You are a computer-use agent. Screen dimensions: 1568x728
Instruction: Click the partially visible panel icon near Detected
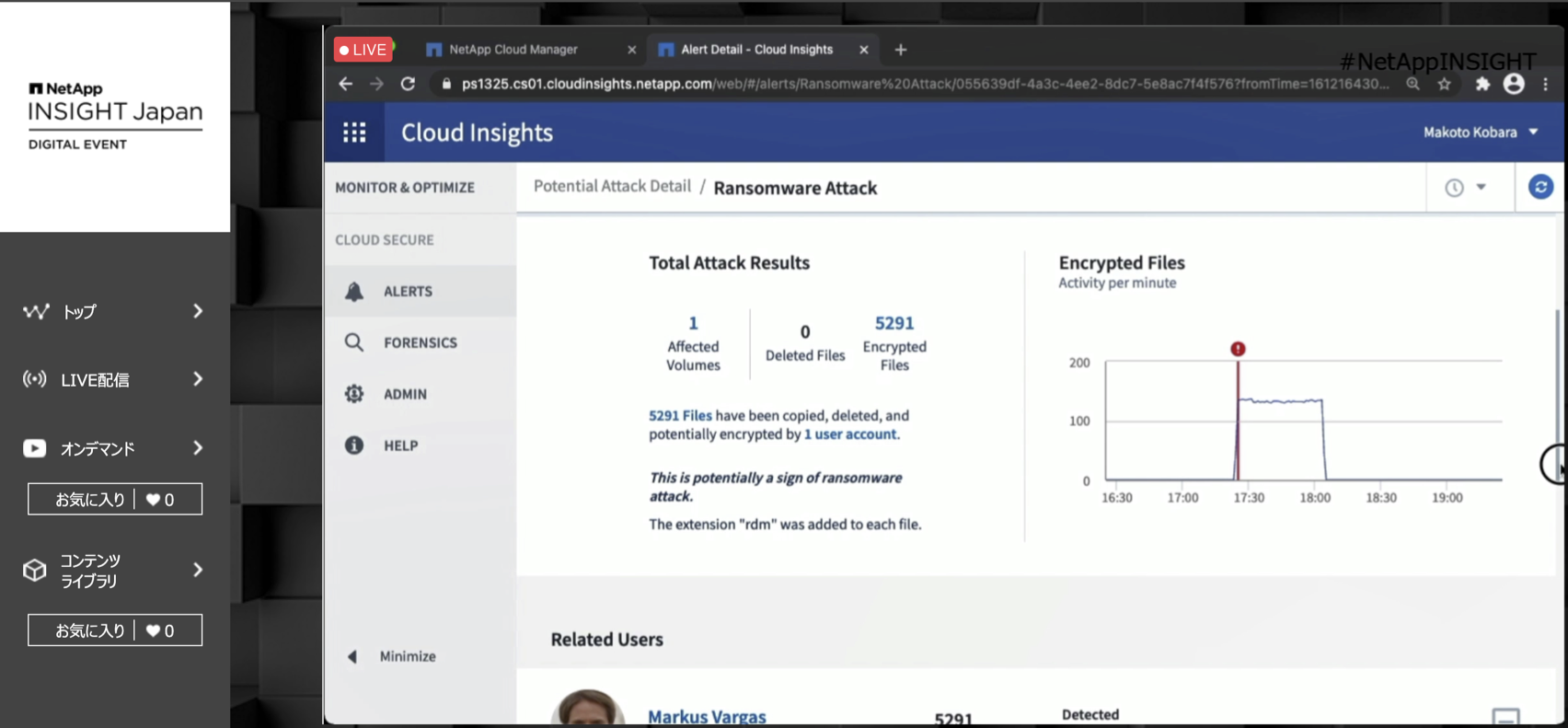point(1505,717)
